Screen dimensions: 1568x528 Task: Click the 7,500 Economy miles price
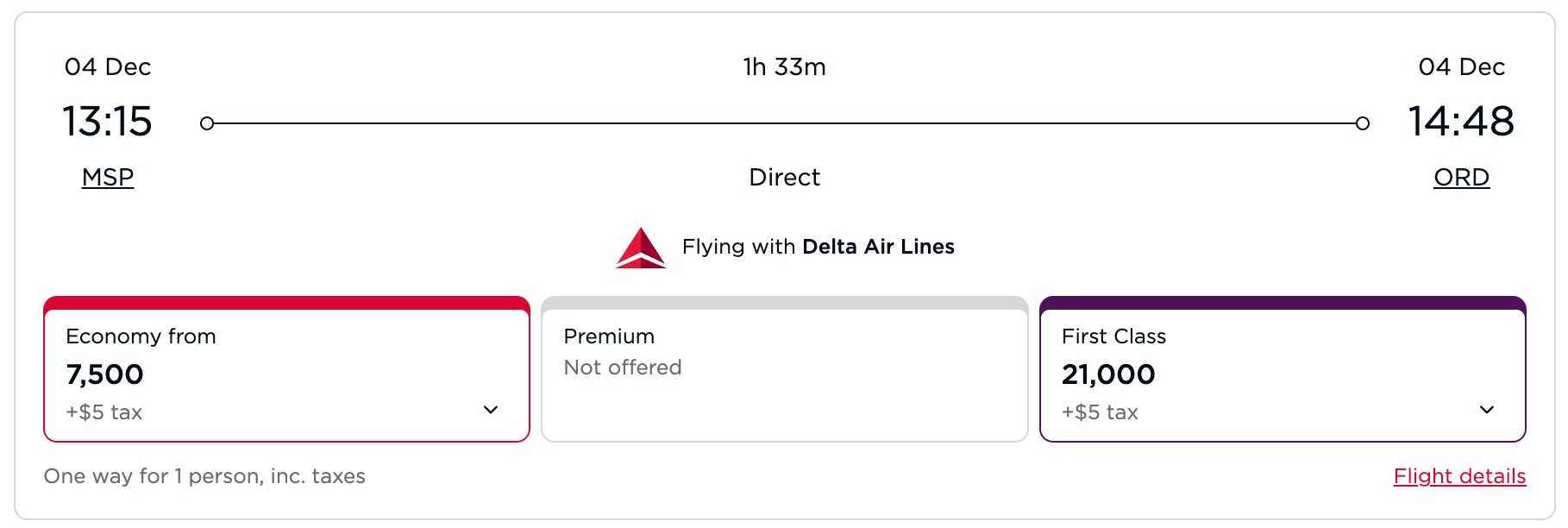103,374
